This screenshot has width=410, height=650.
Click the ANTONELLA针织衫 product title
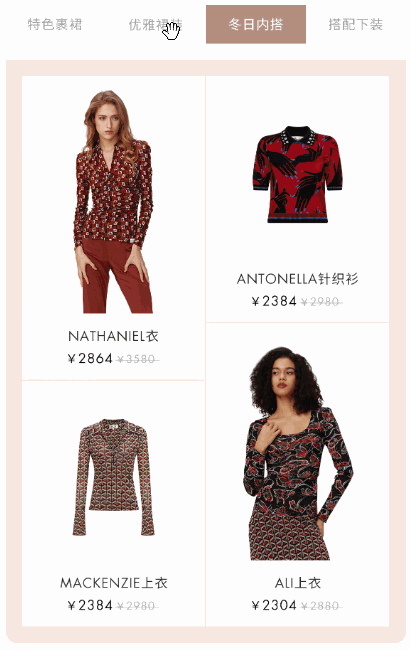click(x=297, y=279)
